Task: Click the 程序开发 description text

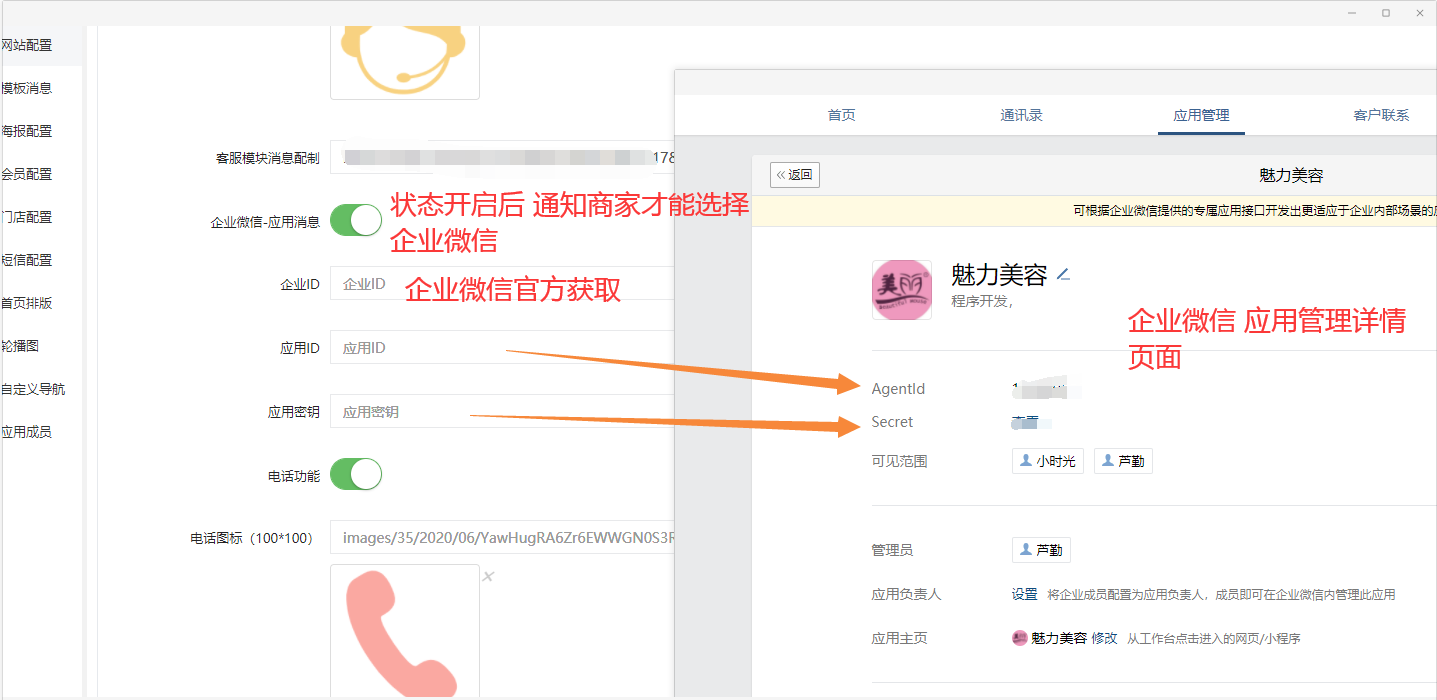Action: 982,301
